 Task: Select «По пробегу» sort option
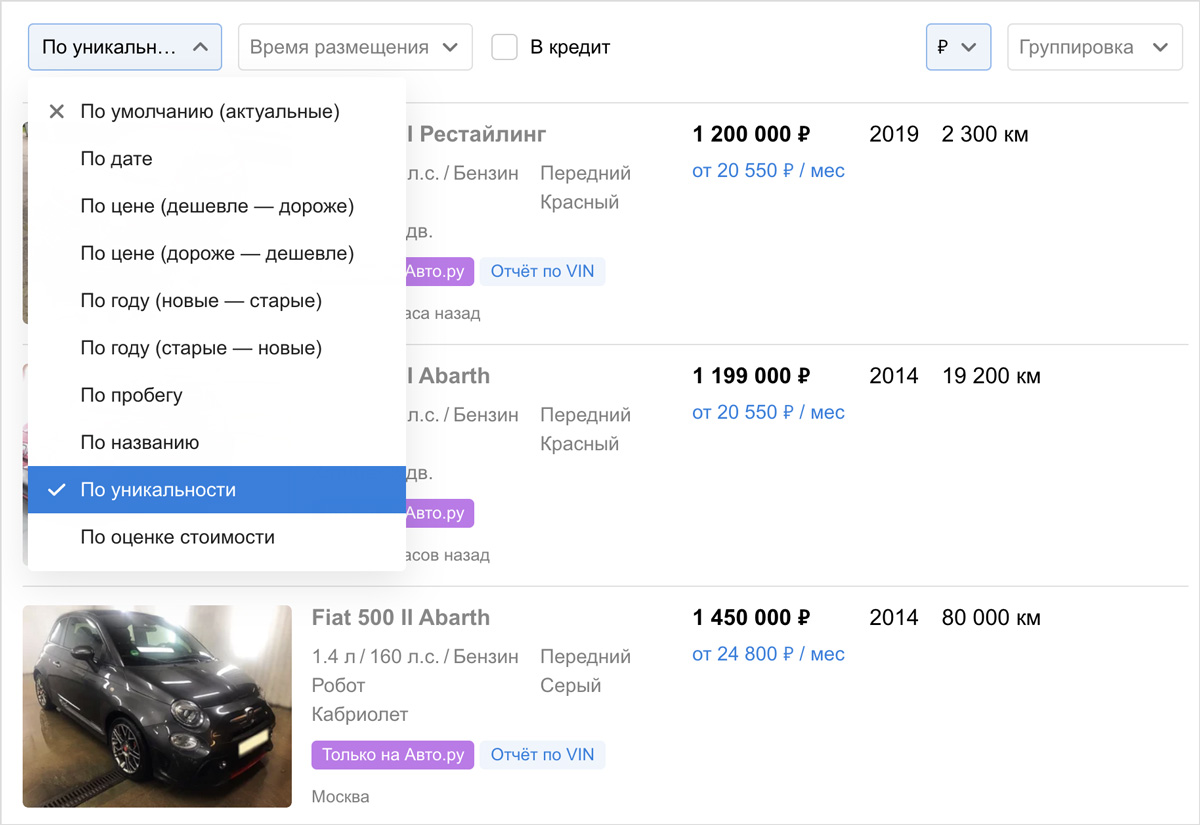[217, 395]
